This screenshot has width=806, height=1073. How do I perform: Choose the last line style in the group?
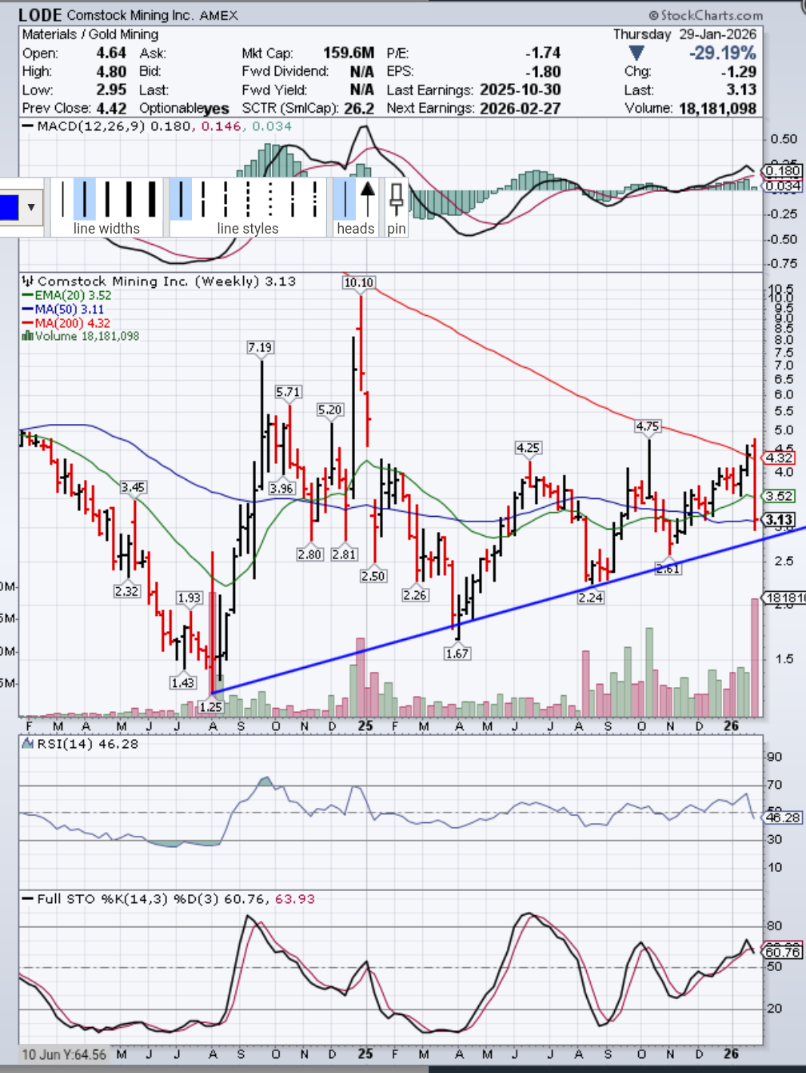pos(315,199)
